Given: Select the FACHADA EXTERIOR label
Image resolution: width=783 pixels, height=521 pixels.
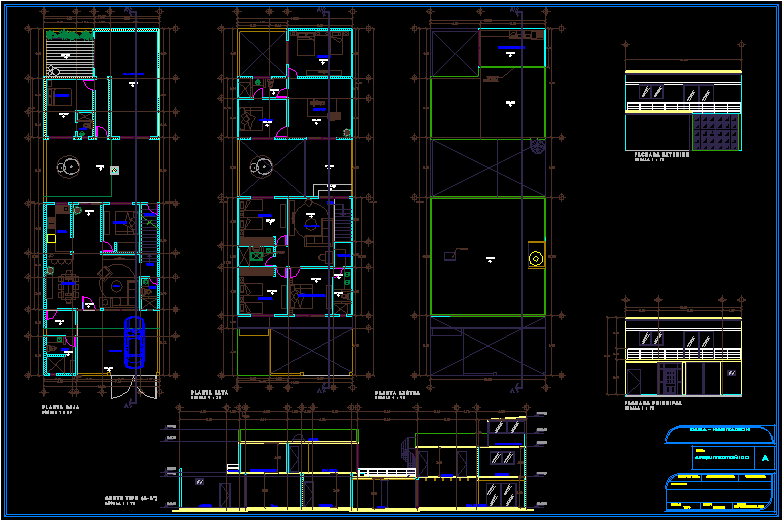Looking at the screenshot, I should coord(661,155).
